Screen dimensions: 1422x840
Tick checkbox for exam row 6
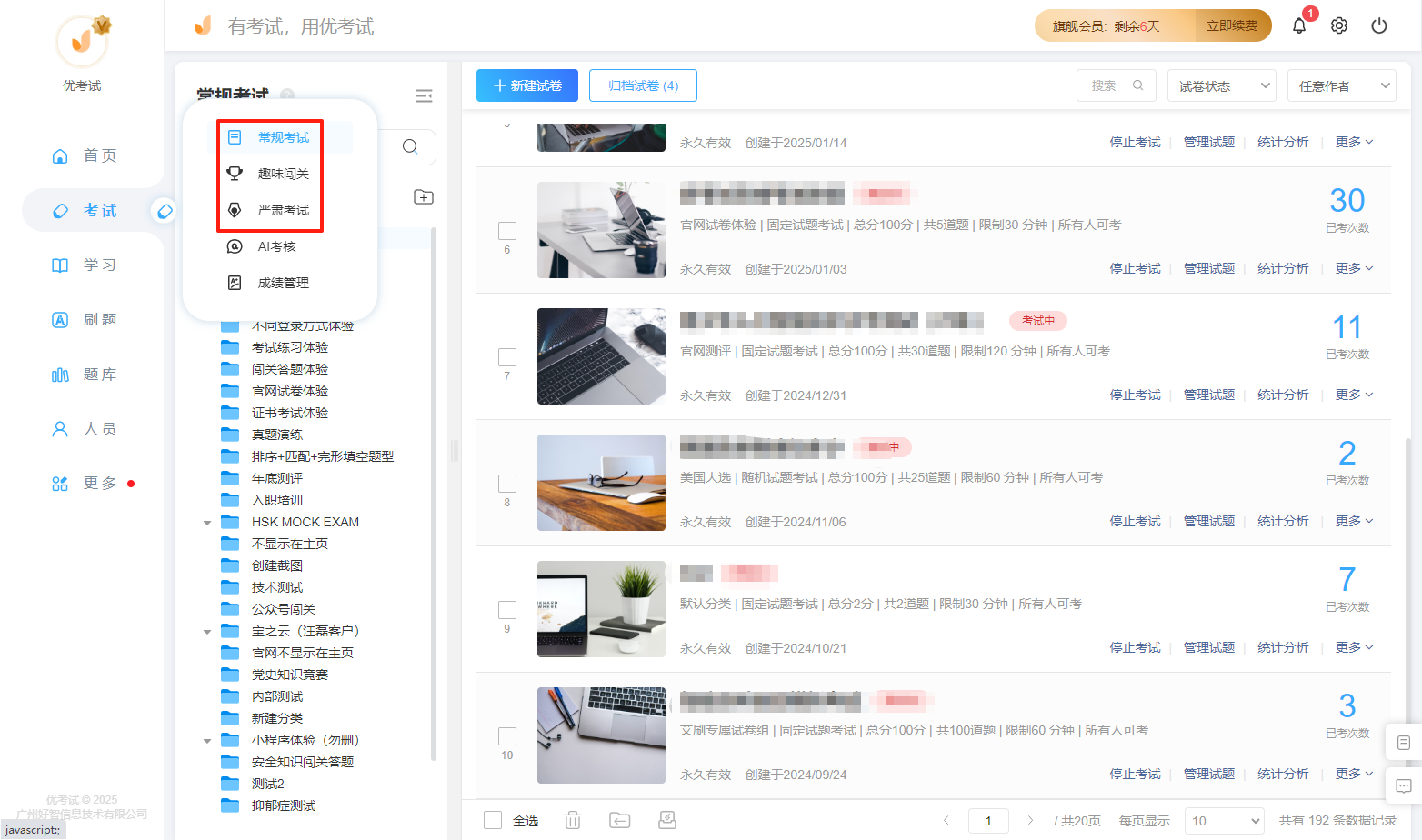[507, 231]
